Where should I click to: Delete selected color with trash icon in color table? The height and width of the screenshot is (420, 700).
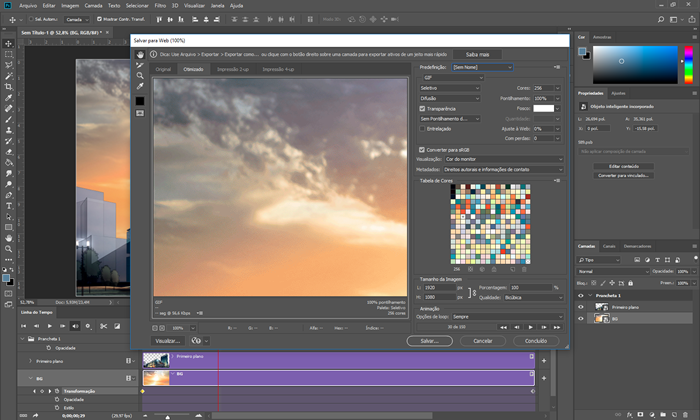point(524,269)
